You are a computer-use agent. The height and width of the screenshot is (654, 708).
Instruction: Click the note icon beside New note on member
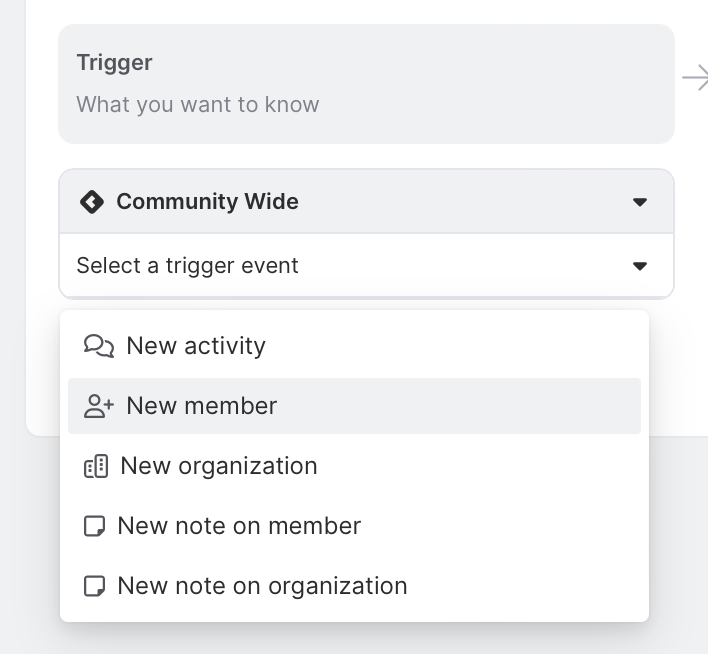click(94, 526)
